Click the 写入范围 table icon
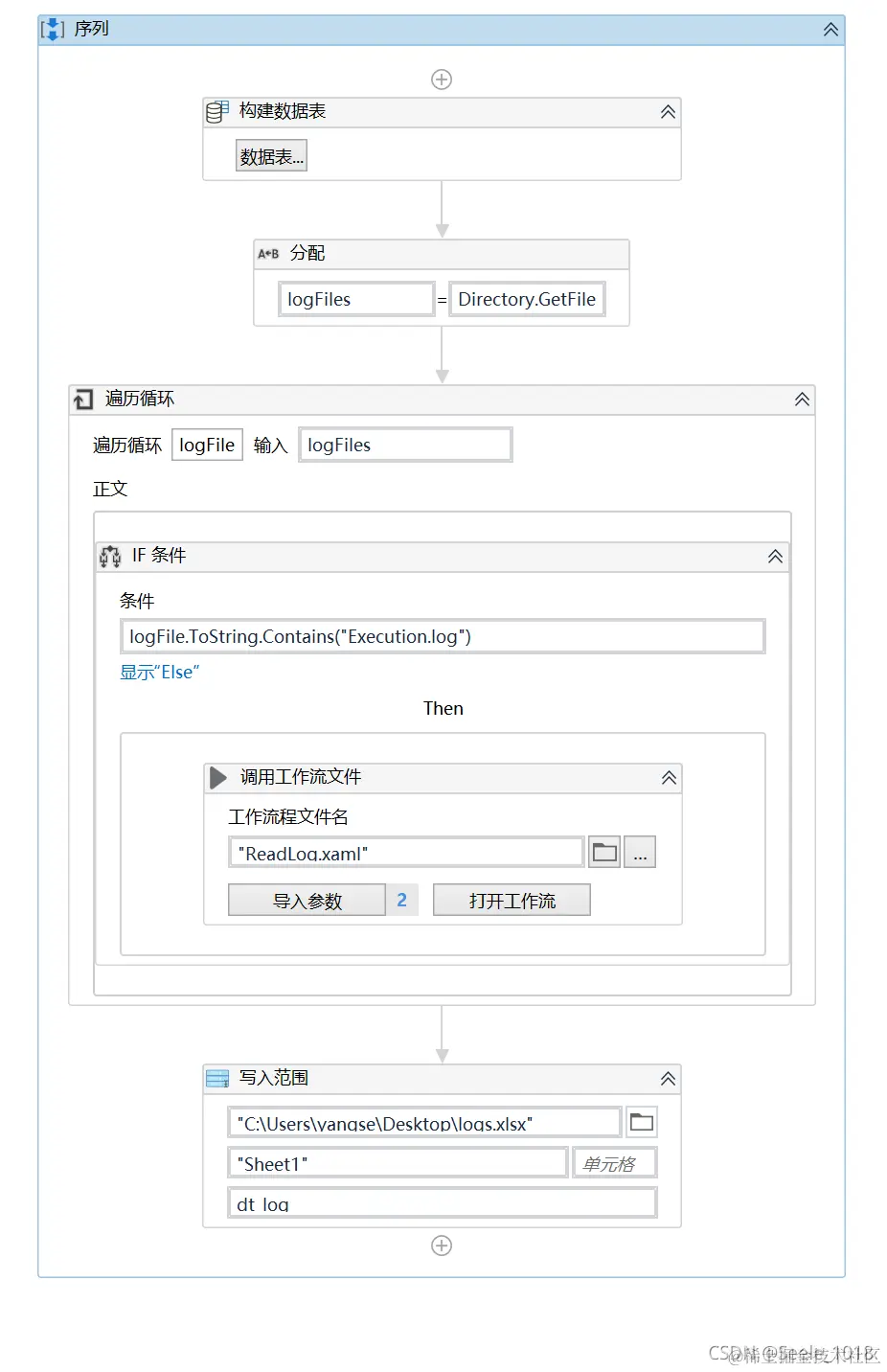The height and width of the screenshot is (1372, 887). coord(217,1079)
